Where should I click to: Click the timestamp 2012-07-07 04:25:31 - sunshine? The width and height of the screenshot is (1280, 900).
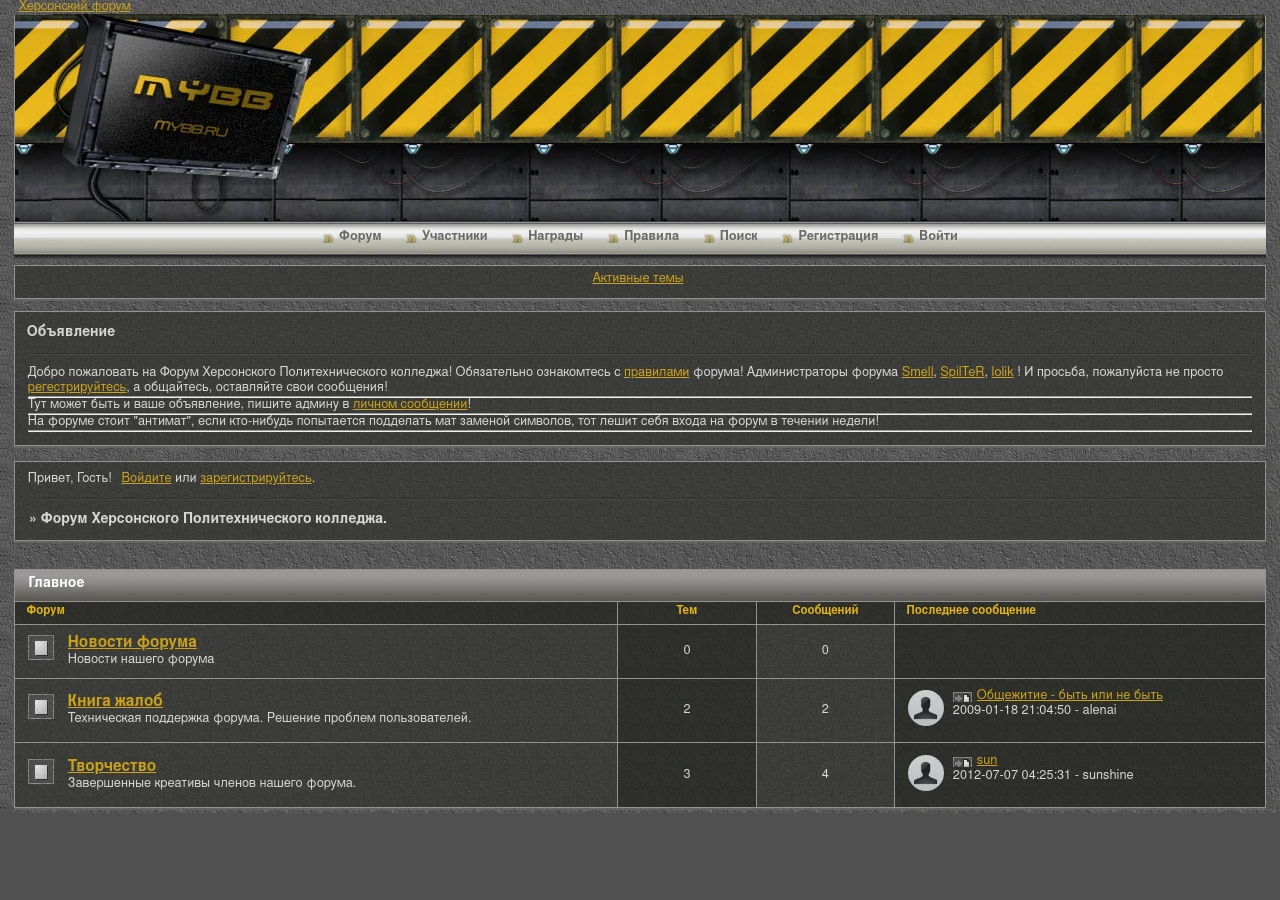[x=1043, y=775]
